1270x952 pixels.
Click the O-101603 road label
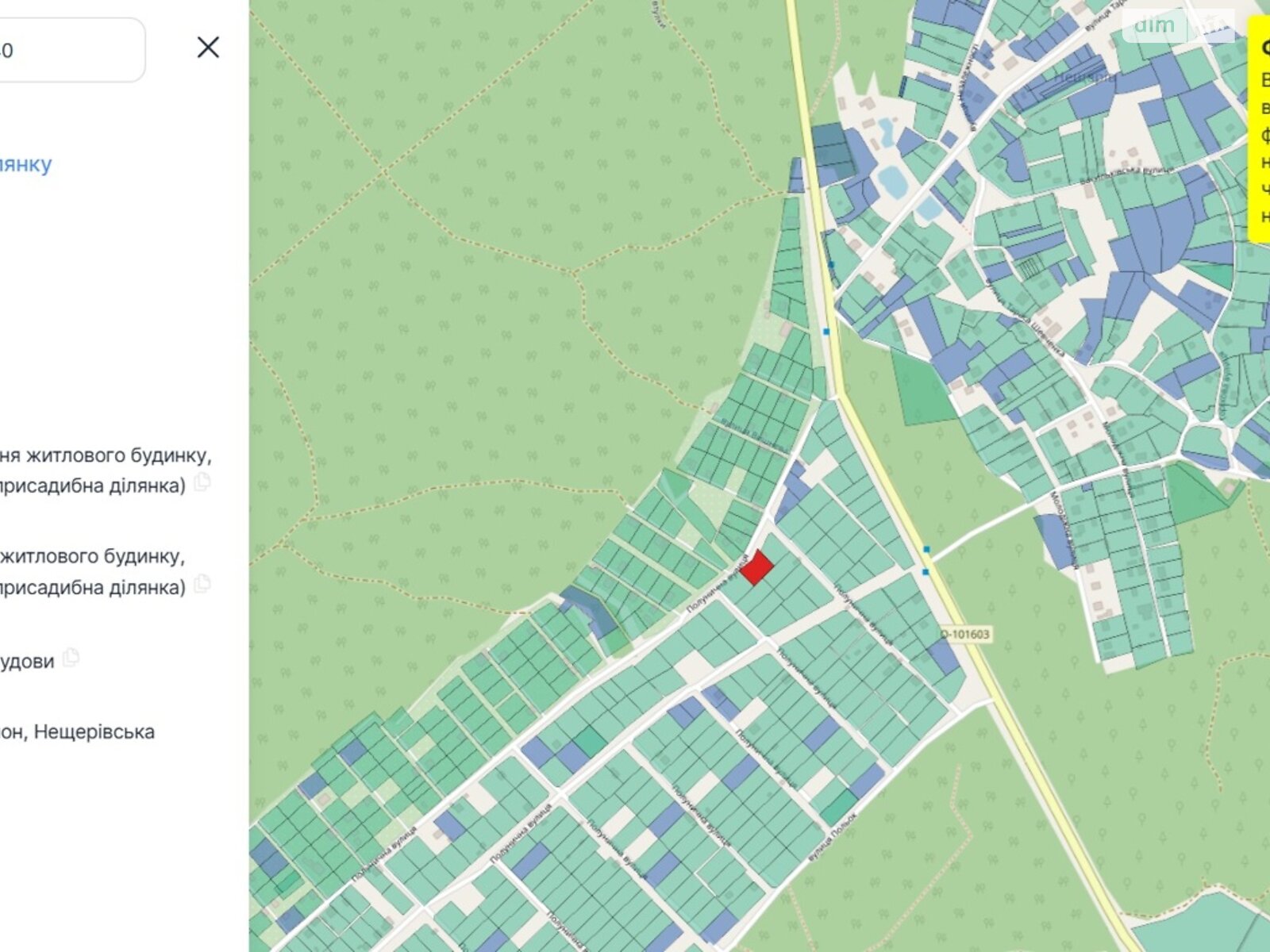pyautogui.click(x=965, y=634)
